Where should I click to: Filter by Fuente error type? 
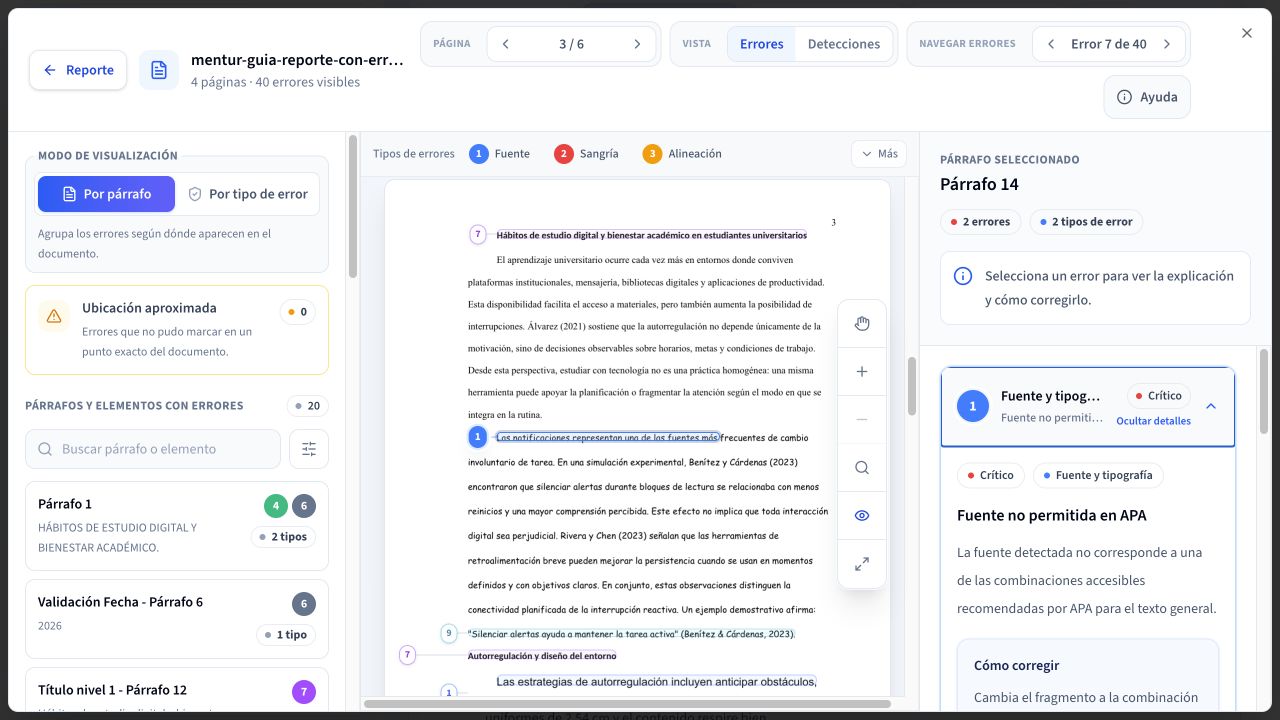[x=500, y=154]
